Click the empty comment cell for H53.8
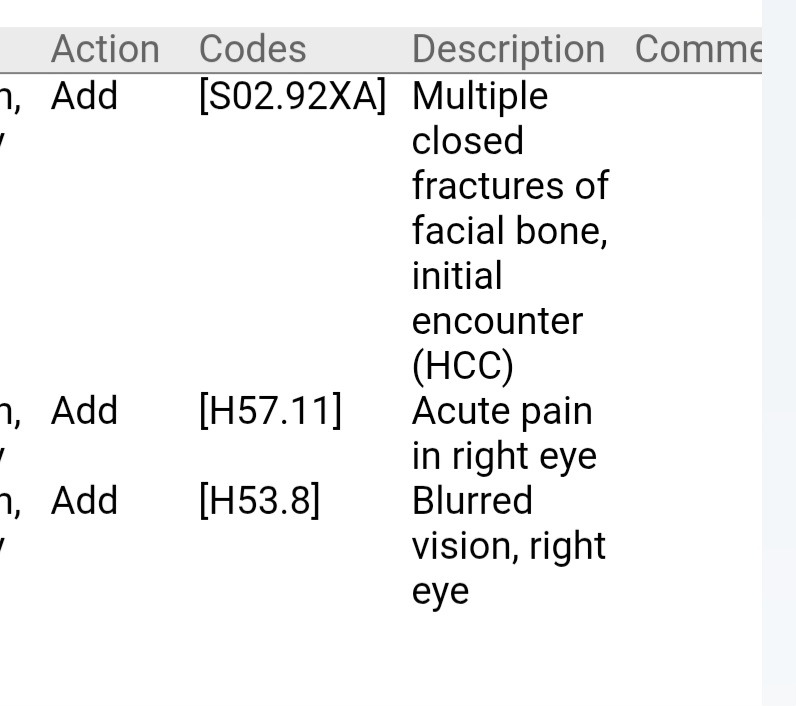Image resolution: width=796 pixels, height=706 pixels. point(697,545)
